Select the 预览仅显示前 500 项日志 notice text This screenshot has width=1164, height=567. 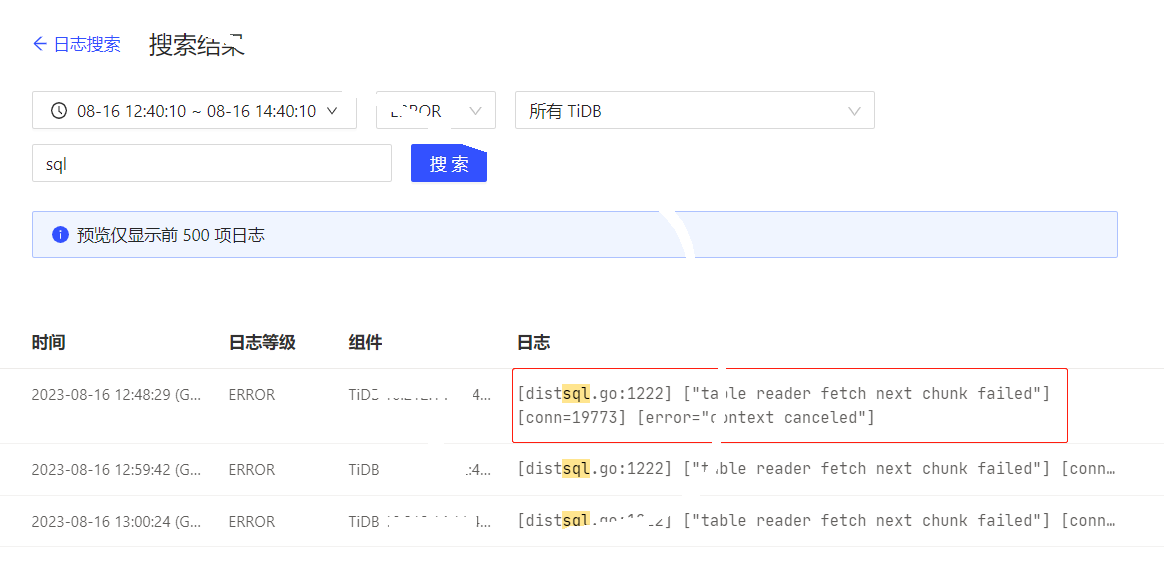coord(171,236)
